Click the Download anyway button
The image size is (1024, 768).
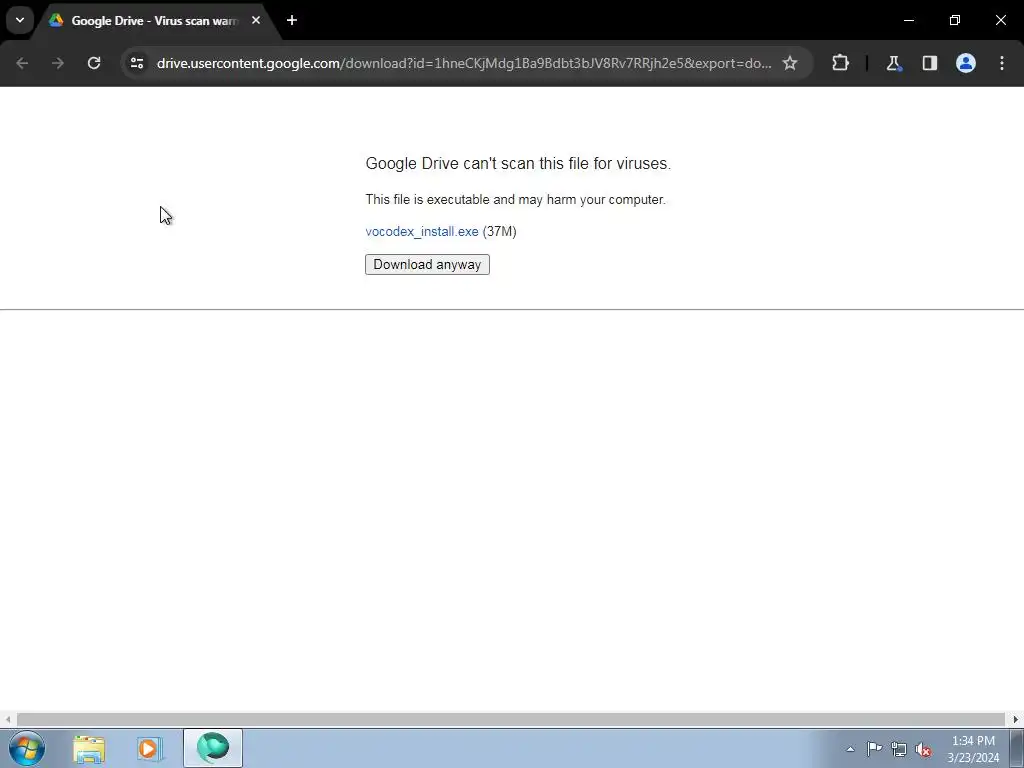click(427, 264)
